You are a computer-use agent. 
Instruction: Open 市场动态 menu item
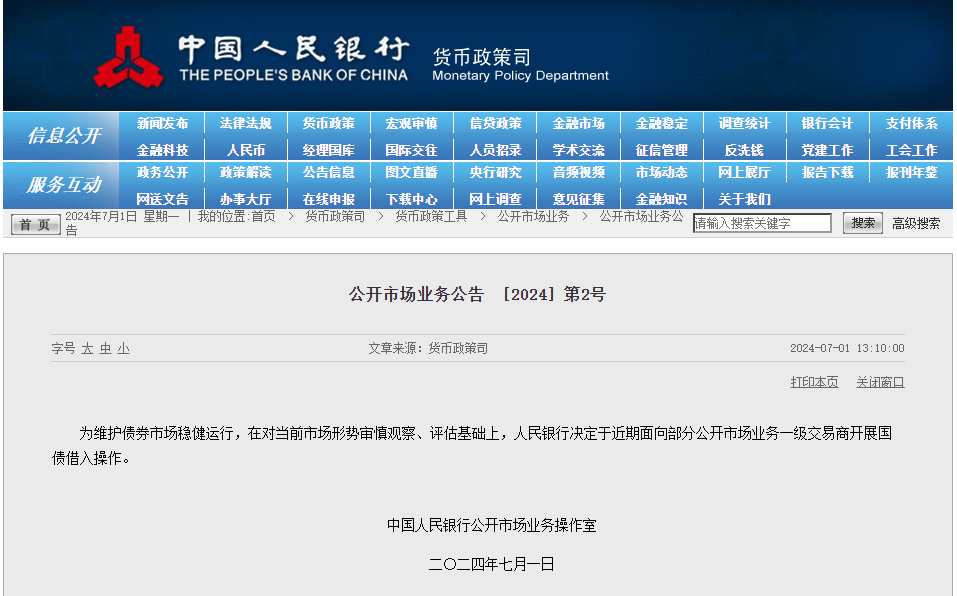point(661,173)
